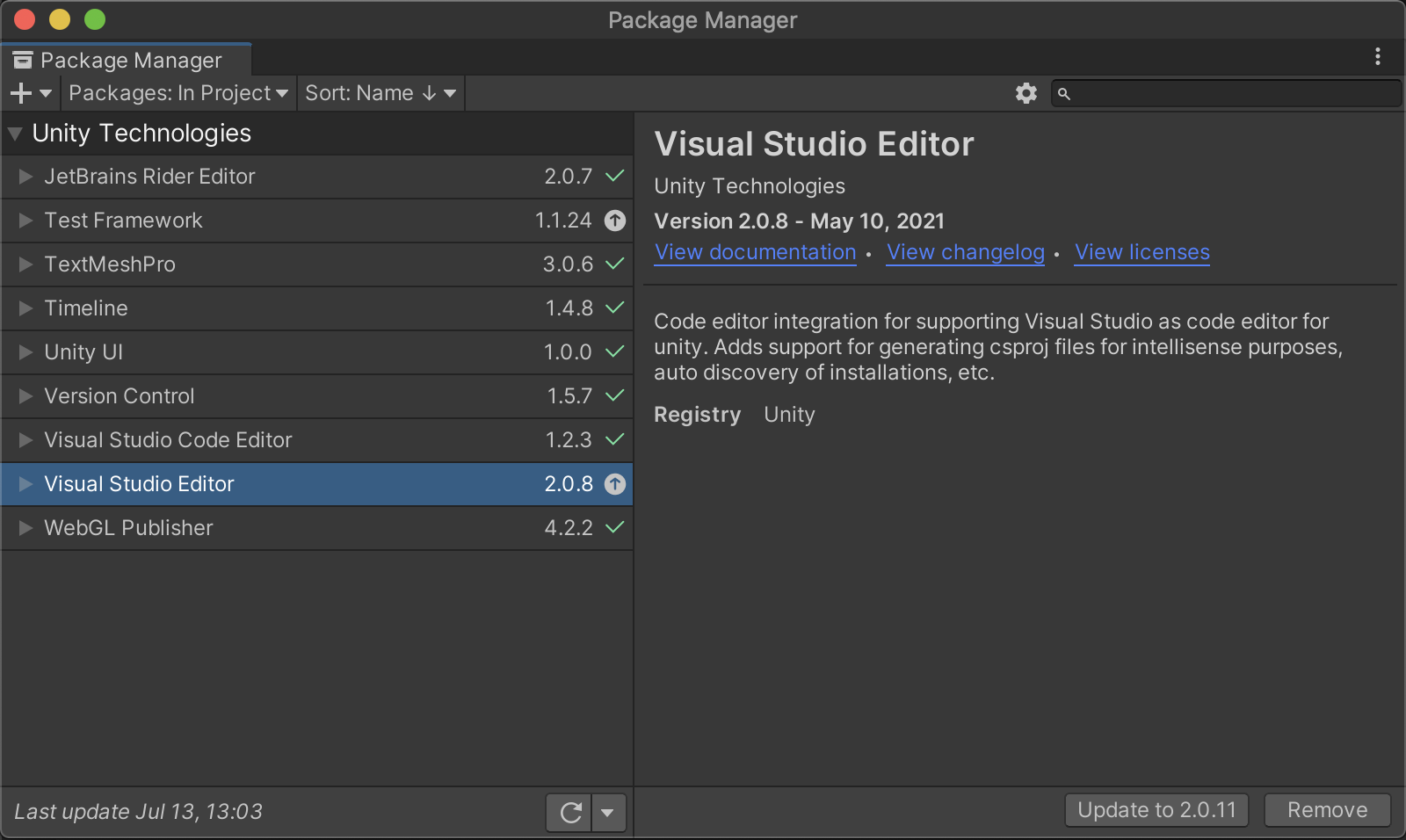
Task: Select the Version Control package
Action: click(120, 396)
